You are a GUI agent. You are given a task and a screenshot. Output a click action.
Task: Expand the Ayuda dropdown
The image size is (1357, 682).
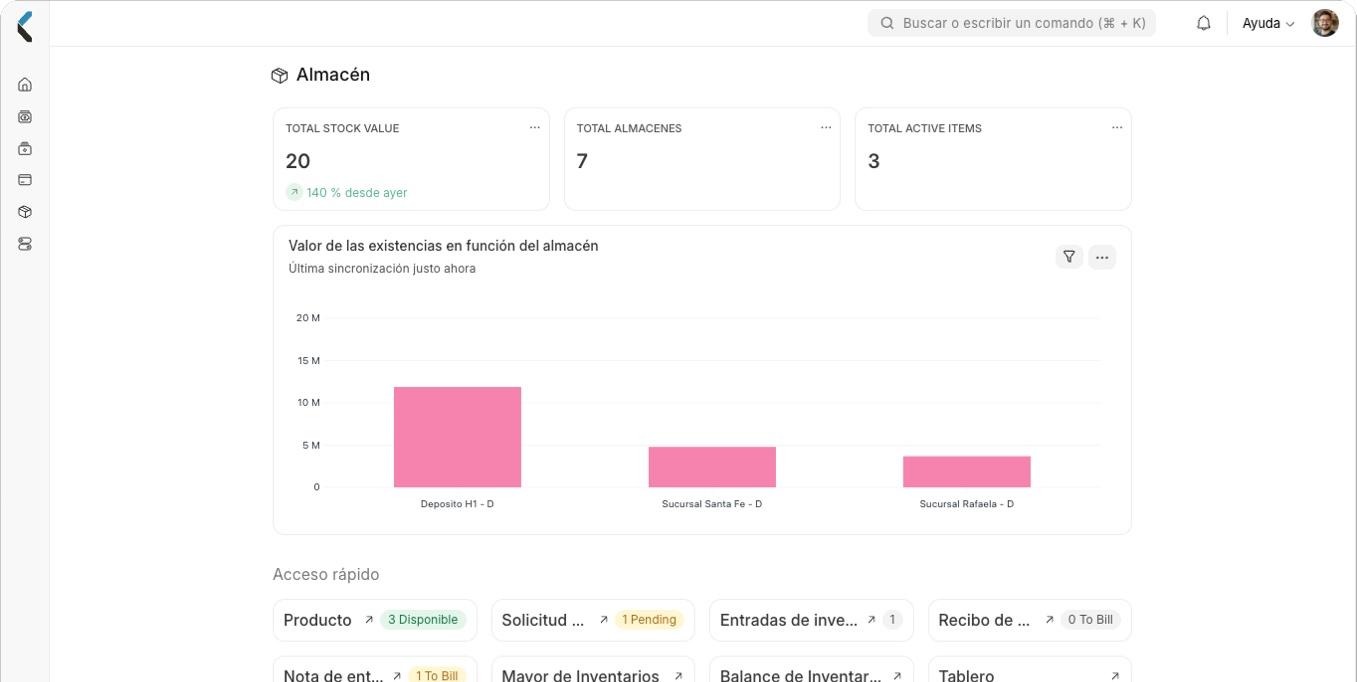click(1268, 23)
